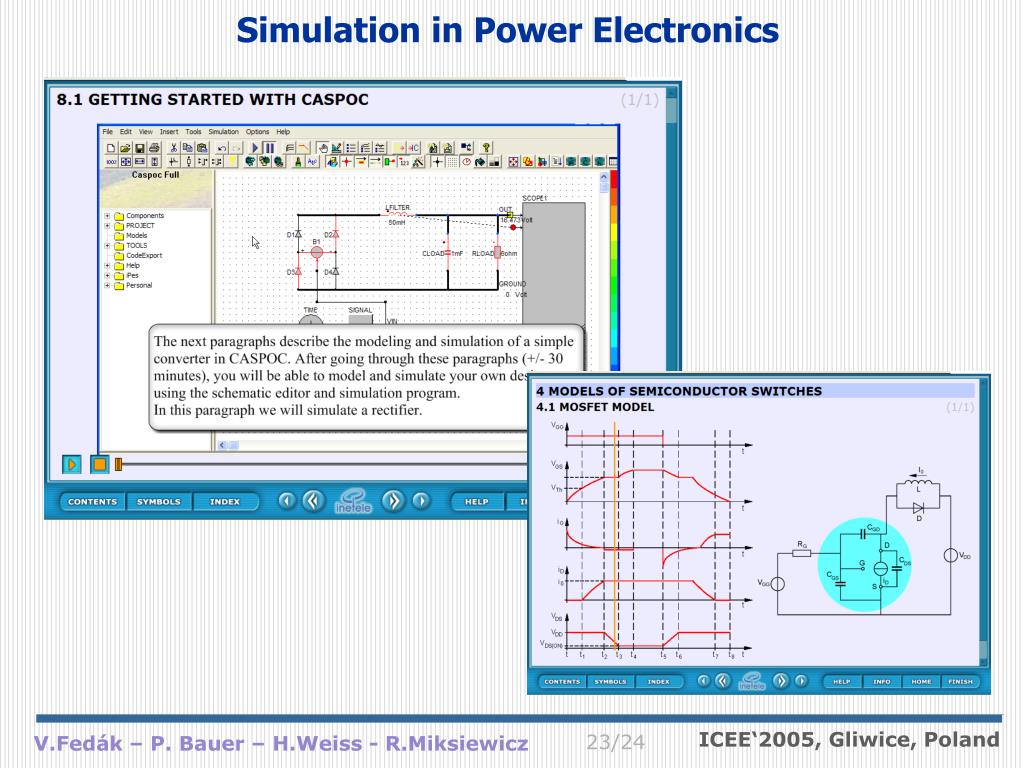
Task: Go to first page in CASPOC tutorial window
Action: (286, 501)
